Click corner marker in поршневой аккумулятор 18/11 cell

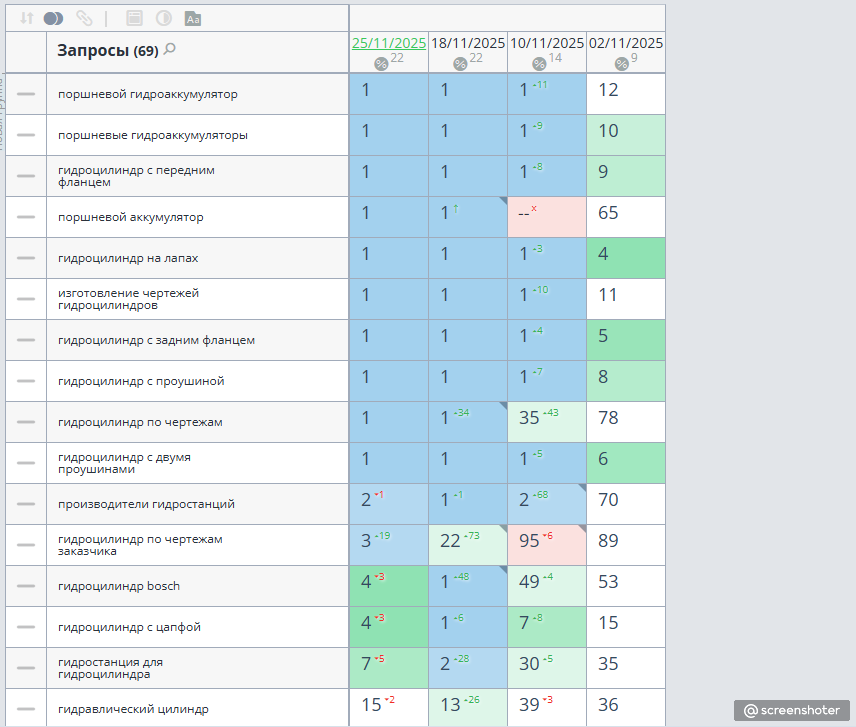[x=503, y=201]
